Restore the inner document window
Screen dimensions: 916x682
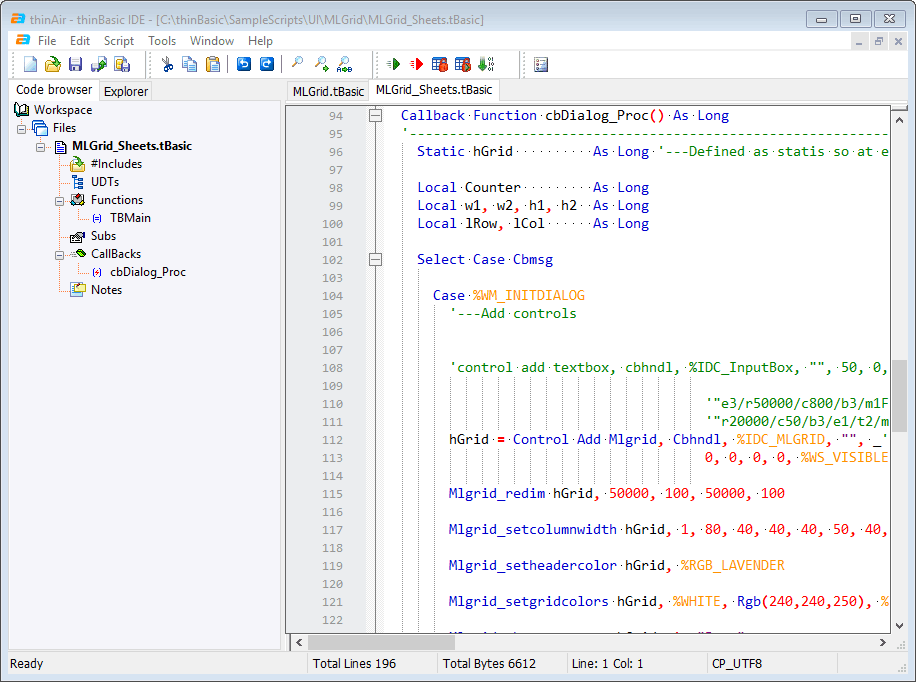pyautogui.click(x=878, y=41)
